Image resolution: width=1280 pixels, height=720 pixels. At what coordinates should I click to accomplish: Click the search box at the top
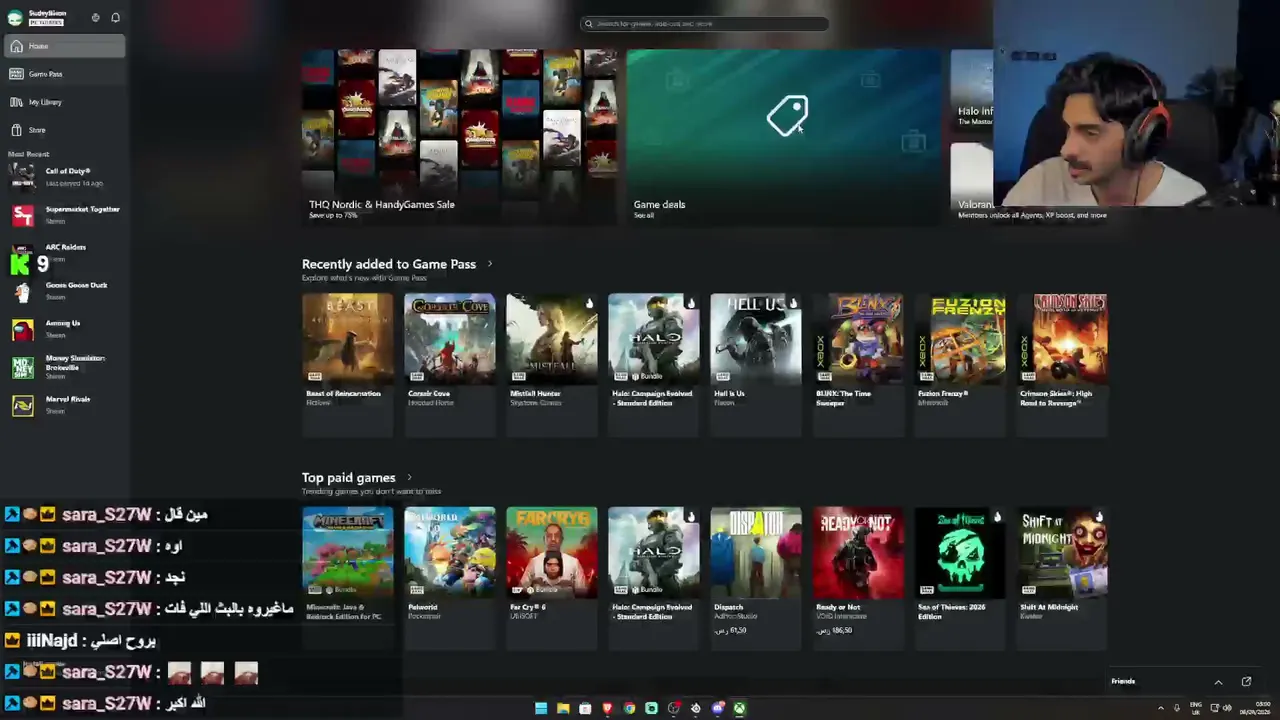coord(704,23)
